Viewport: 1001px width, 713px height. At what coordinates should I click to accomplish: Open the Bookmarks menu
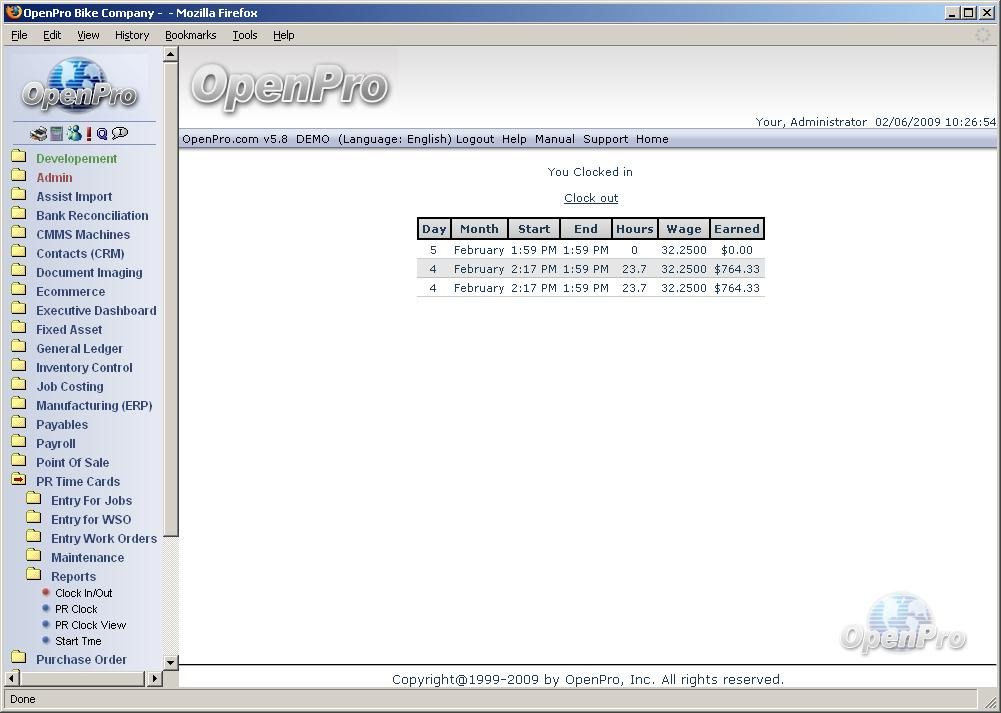tap(190, 35)
